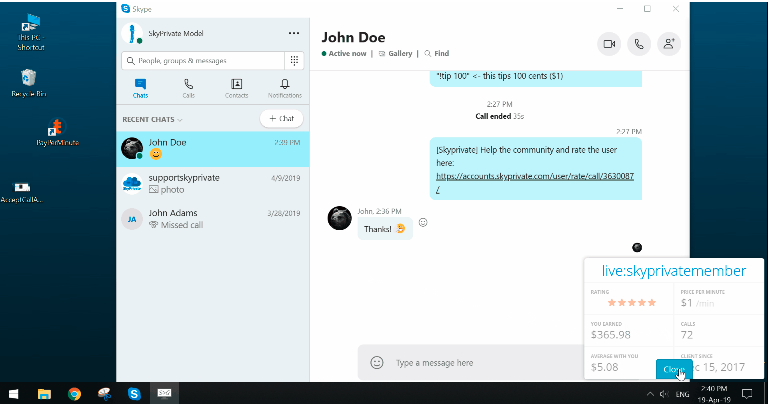Open the emoji picker in message box
This screenshot has width=773, height=406.
pyautogui.click(x=377, y=363)
